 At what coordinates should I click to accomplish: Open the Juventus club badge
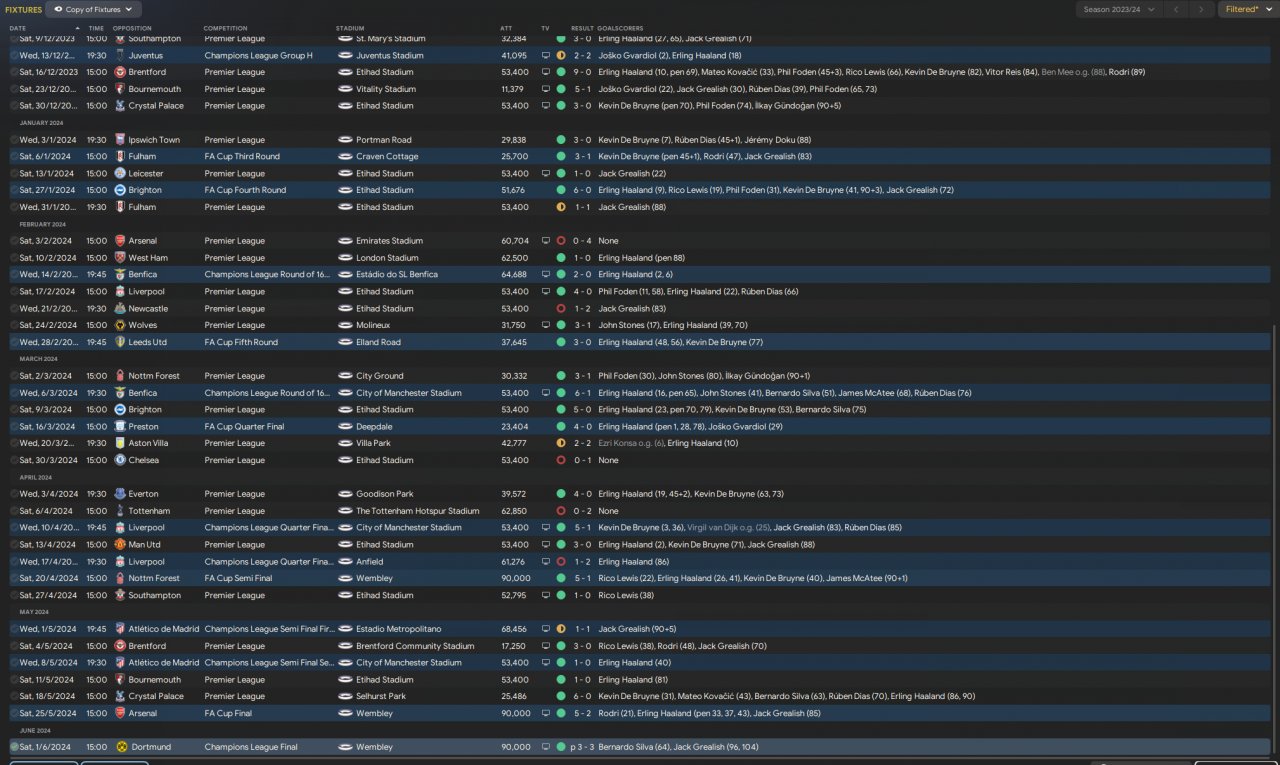click(x=120, y=55)
